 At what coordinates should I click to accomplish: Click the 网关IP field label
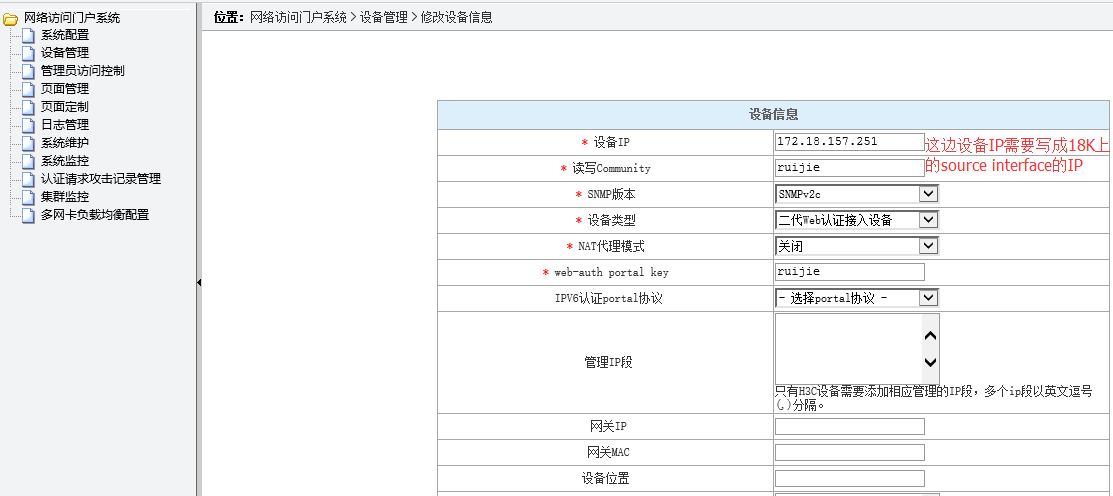(608, 426)
